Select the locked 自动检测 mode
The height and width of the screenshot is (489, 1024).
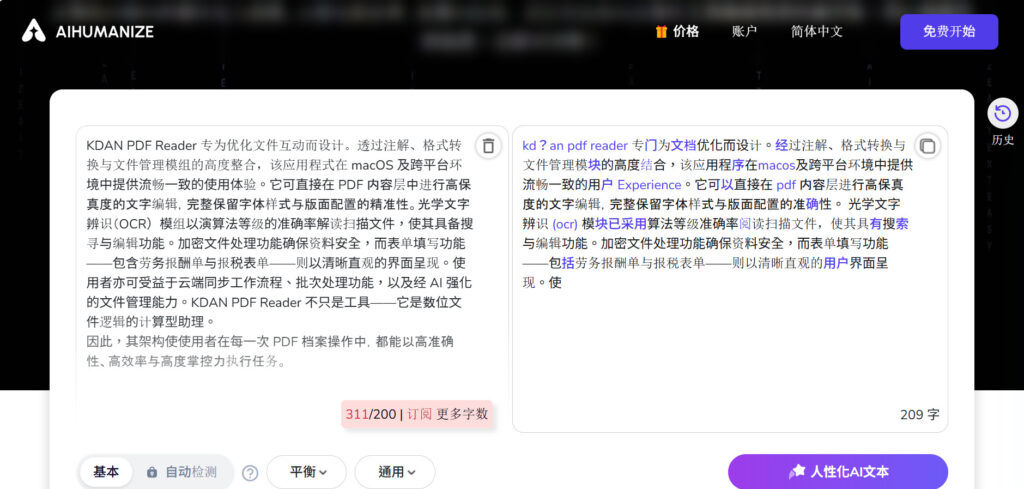[x=182, y=472]
